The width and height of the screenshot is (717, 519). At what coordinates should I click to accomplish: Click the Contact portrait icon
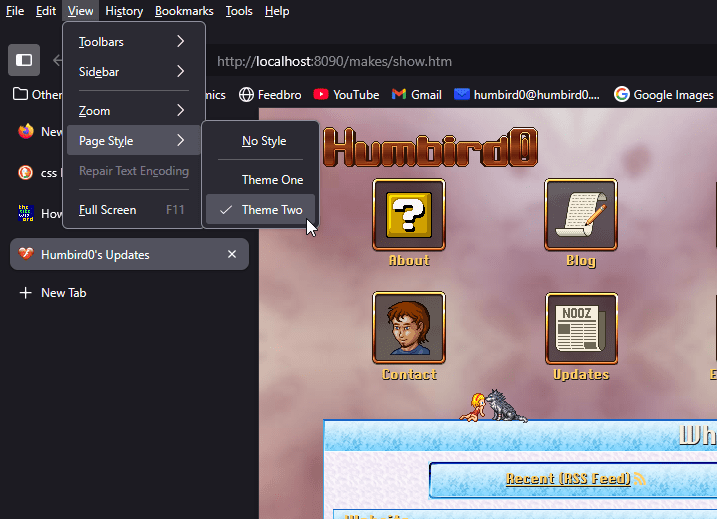tap(408, 328)
